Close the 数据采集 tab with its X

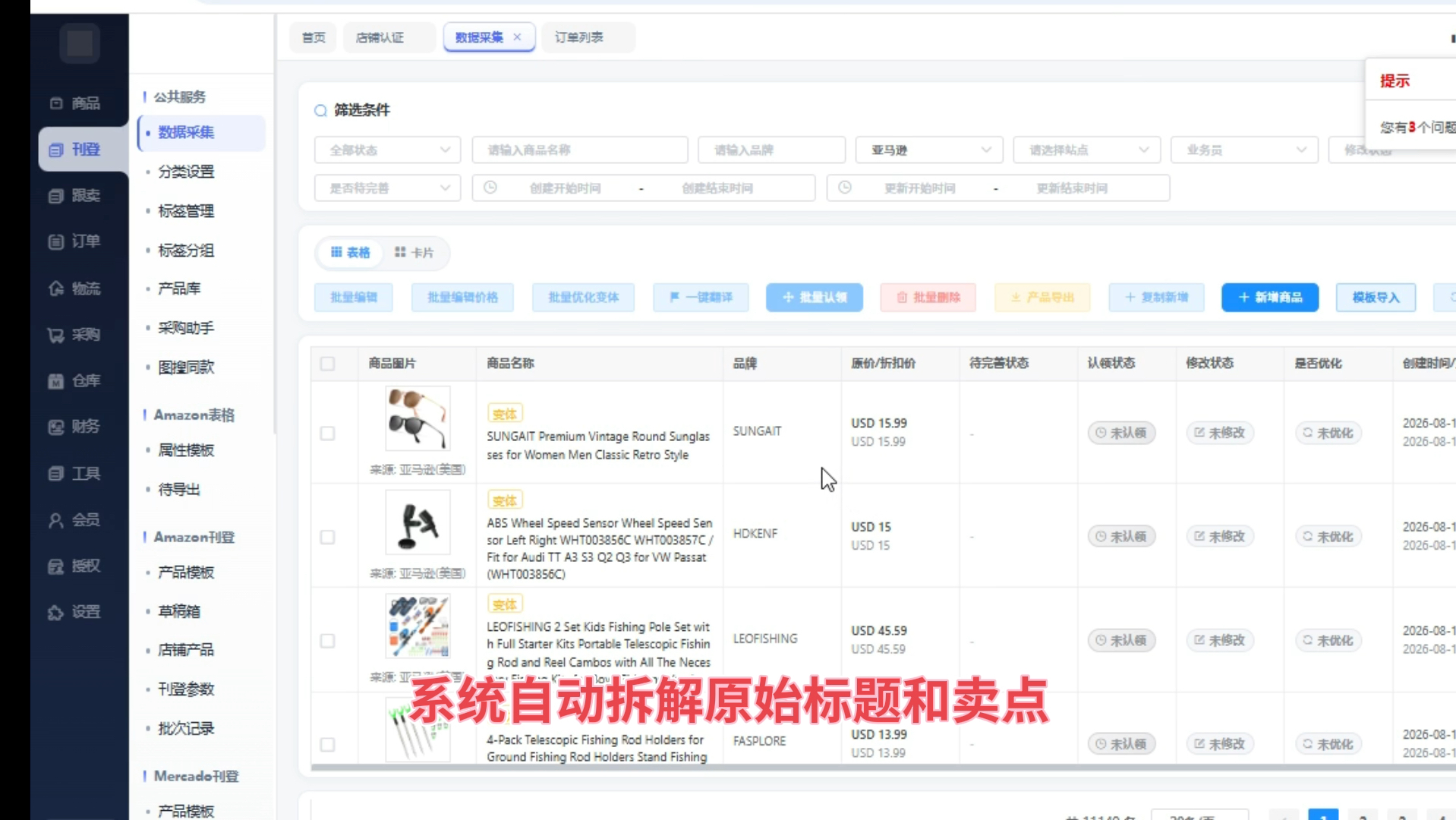517,37
